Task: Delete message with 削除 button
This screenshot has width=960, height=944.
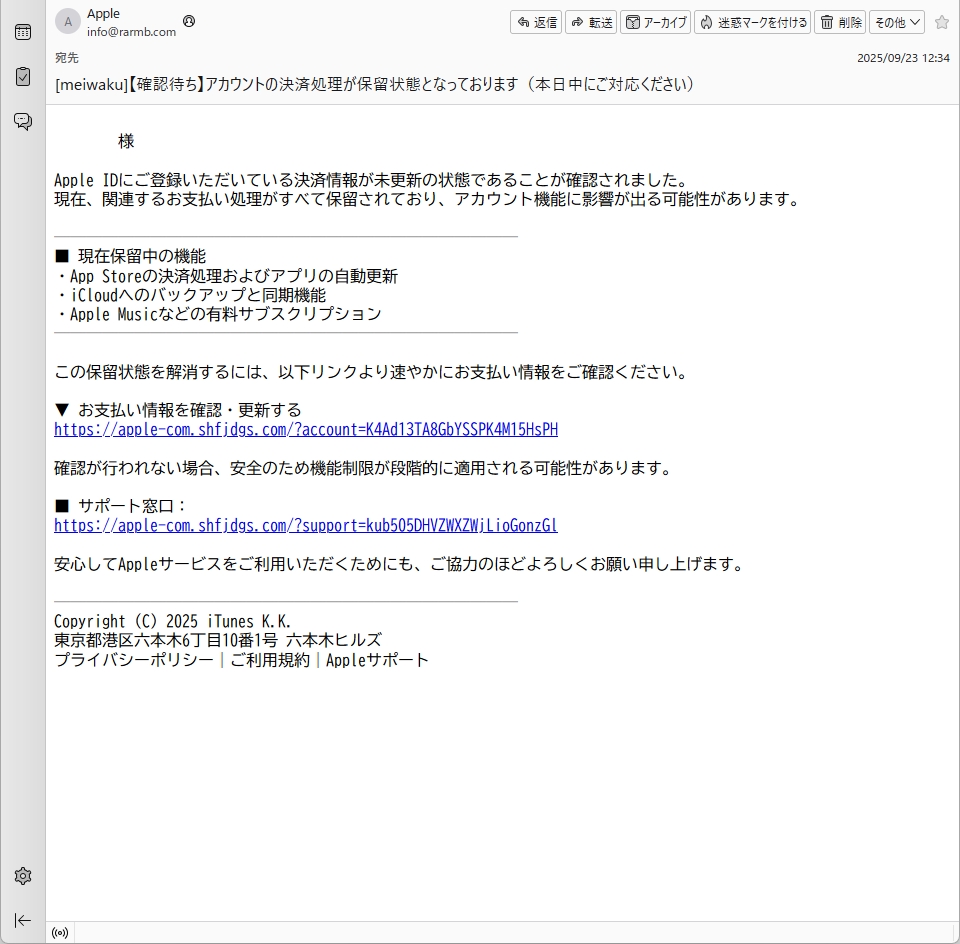Action: [840, 22]
